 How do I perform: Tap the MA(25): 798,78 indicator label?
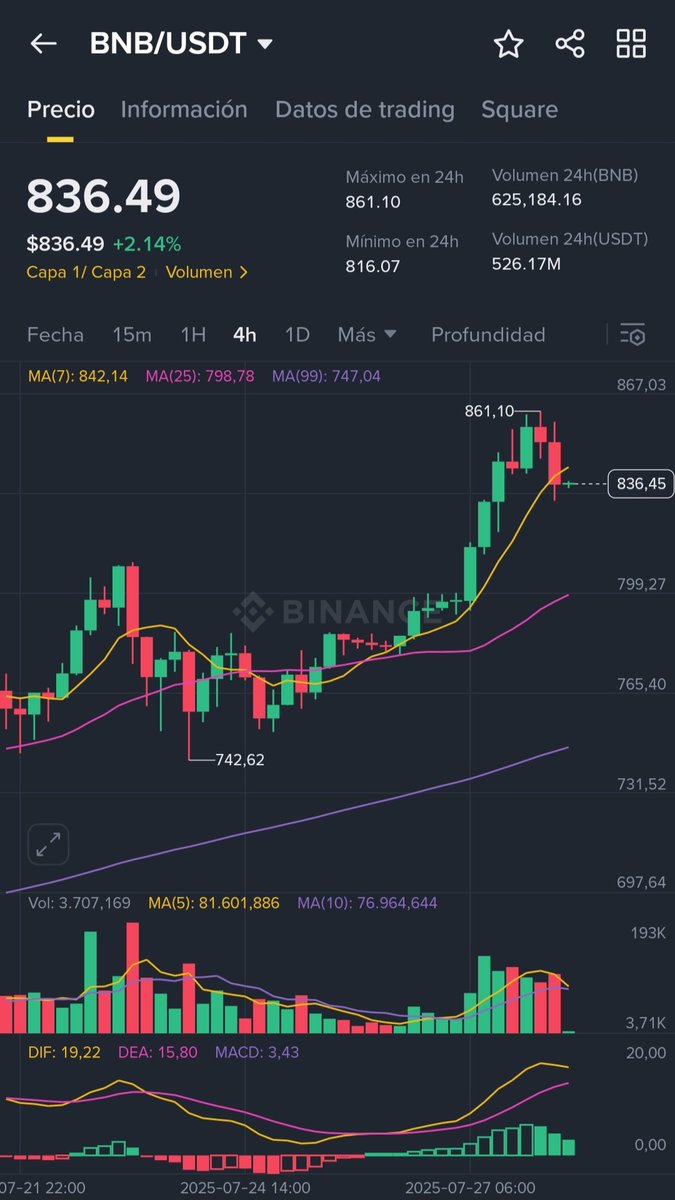[x=200, y=376]
